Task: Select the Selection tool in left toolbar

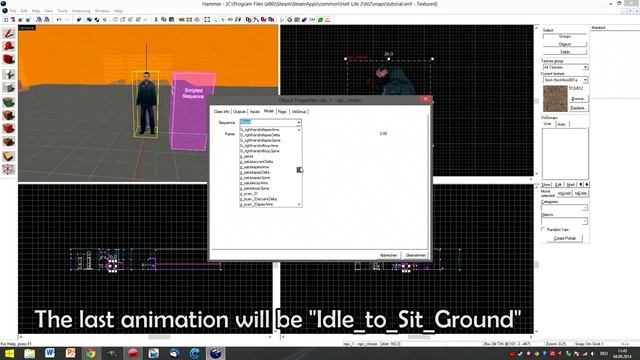Action: (x=9, y=33)
